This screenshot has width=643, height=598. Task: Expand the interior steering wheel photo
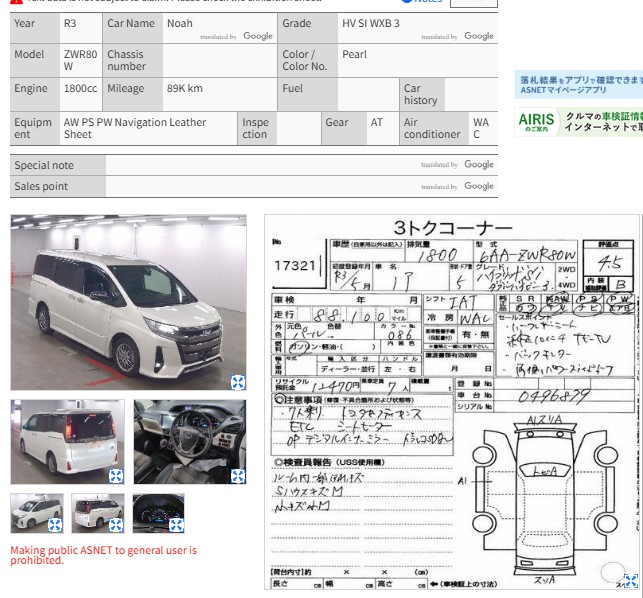(238, 476)
